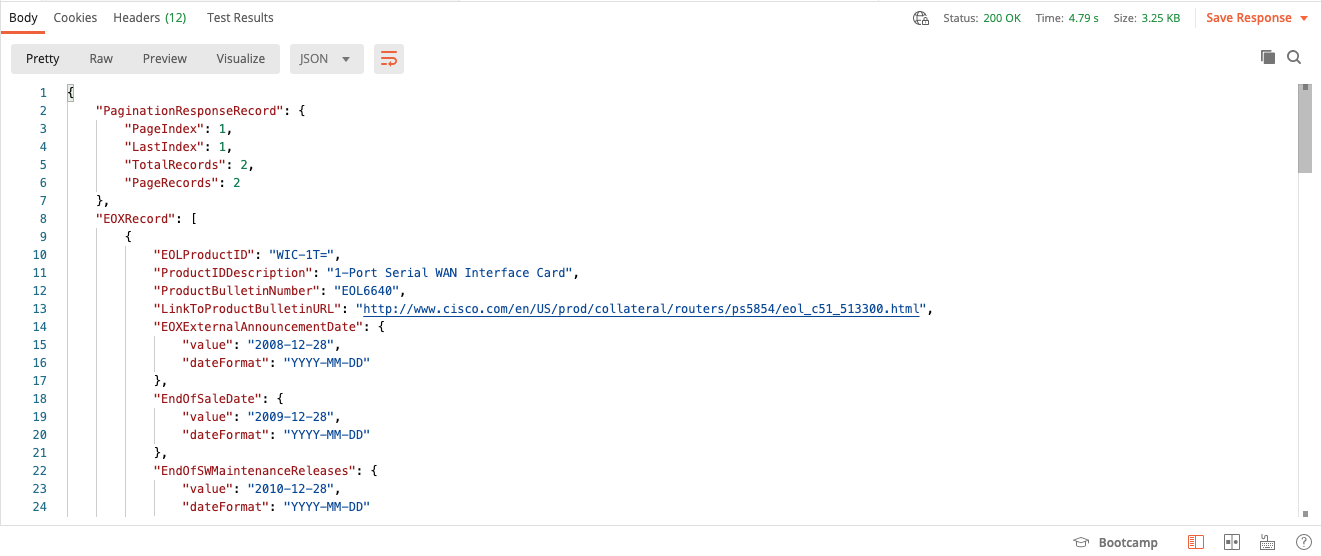1321x556 pixels.
Task: Open the Test Results tab
Action: click(x=240, y=18)
